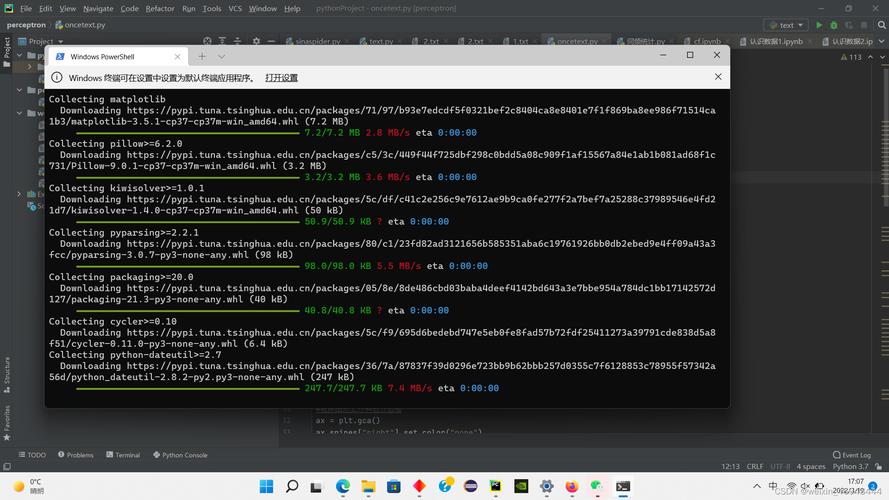Click Run with Coverage icon in PyCharm

(x=849, y=25)
